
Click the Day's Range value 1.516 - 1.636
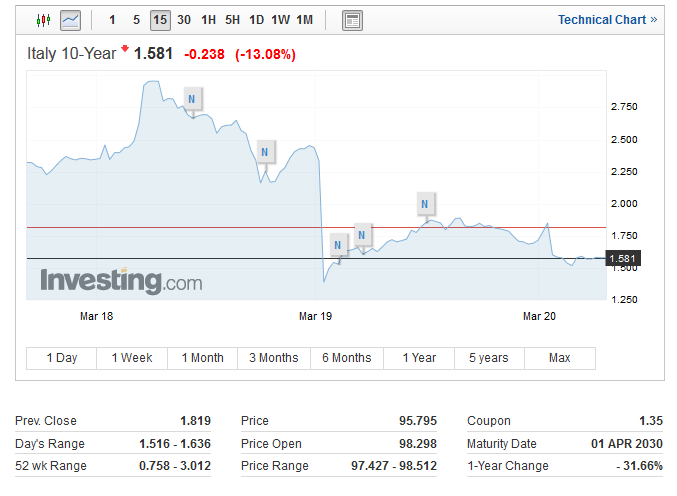click(175, 444)
